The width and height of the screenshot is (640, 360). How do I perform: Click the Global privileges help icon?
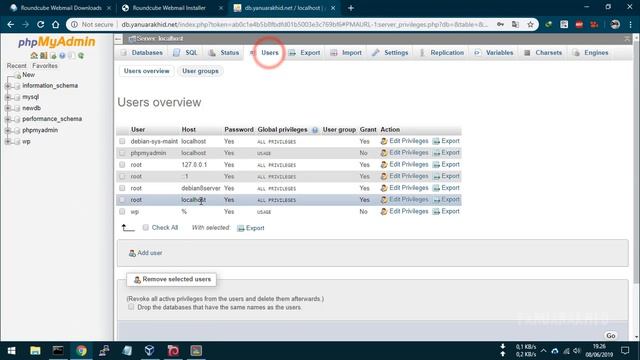tap(315, 130)
